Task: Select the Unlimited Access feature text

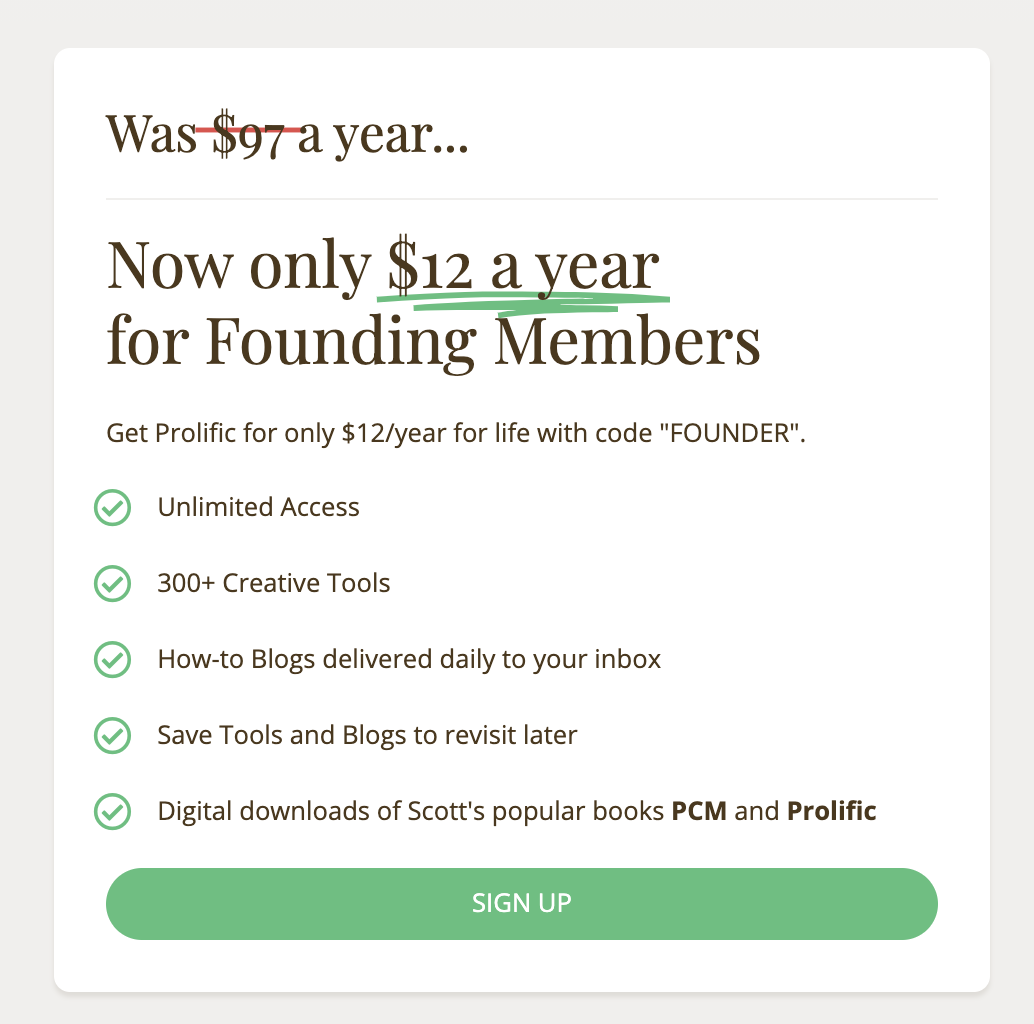Action: [x=258, y=507]
